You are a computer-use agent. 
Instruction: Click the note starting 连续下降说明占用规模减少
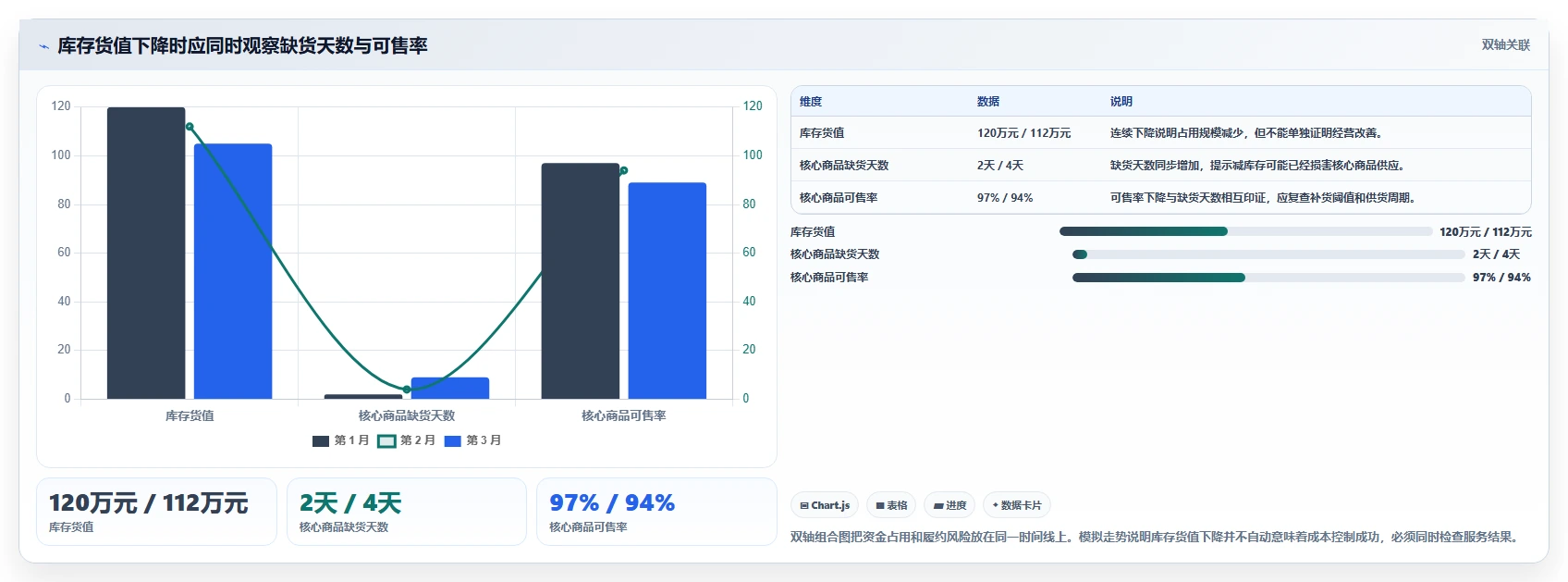click(1248, 133)
